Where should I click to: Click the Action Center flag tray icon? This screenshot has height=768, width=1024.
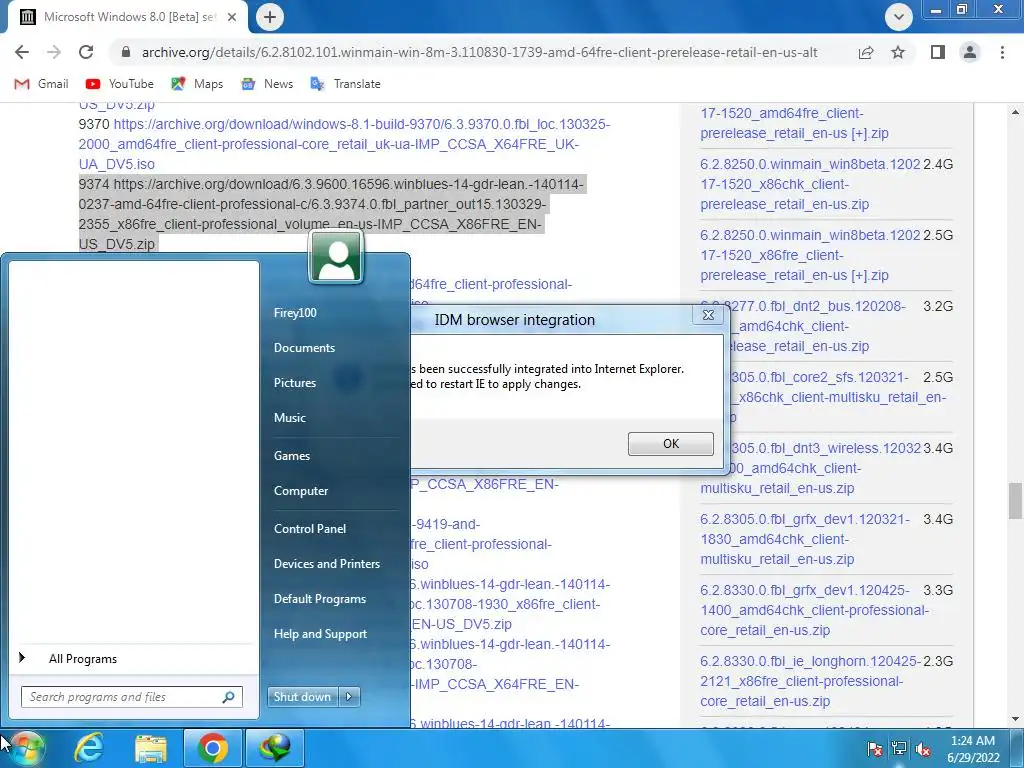click(x=874, y=749)
